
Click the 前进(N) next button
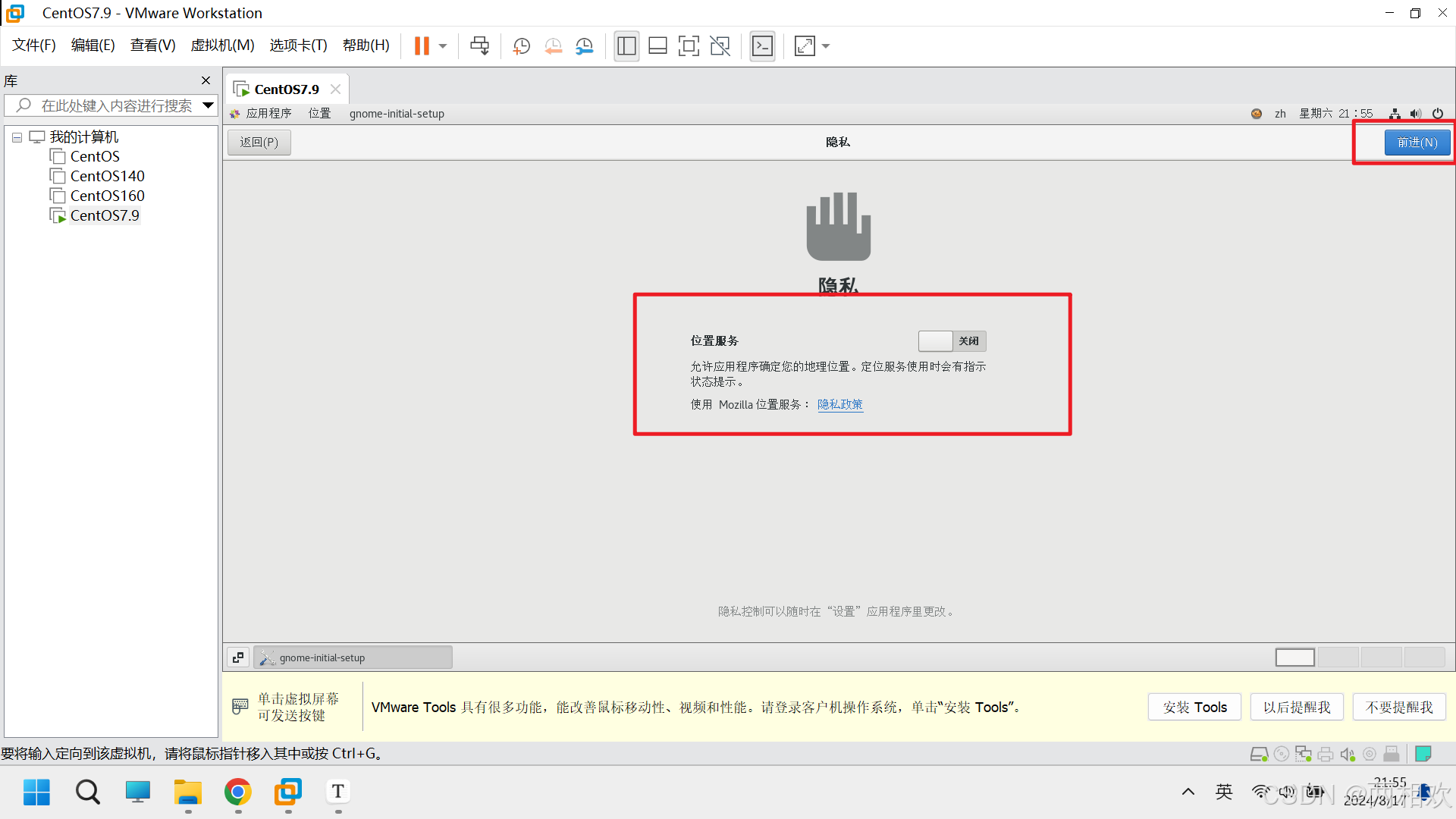pos(1417,143)
